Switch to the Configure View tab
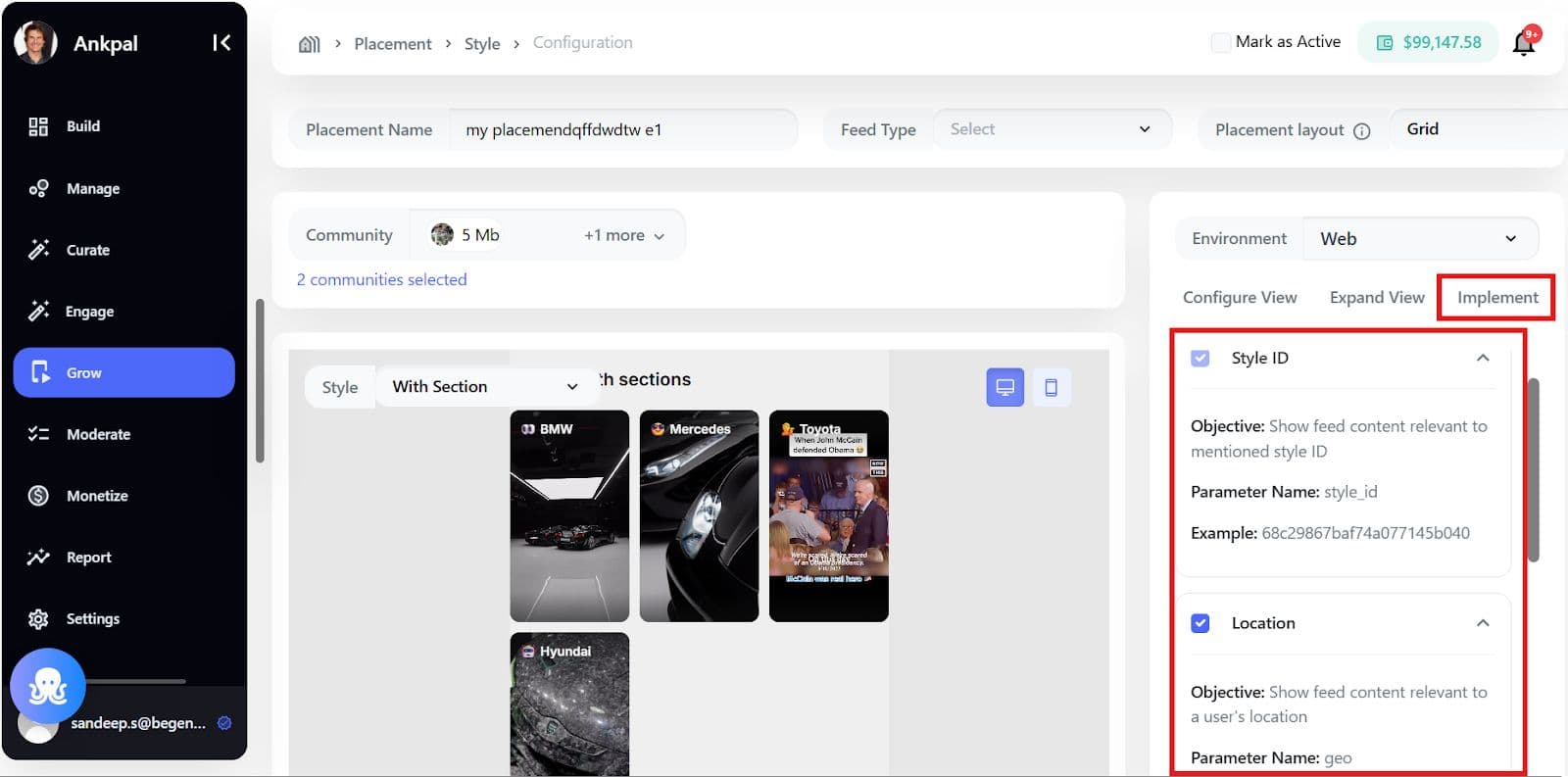Screen dimensions: 1568x777 [x=1240, y=298]
